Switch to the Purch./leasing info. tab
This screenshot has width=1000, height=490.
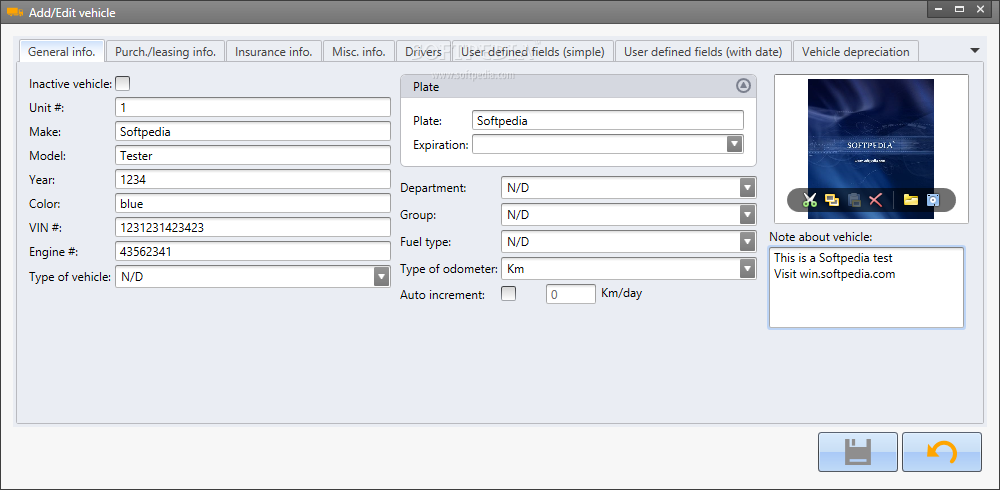[x=165, y=52]
